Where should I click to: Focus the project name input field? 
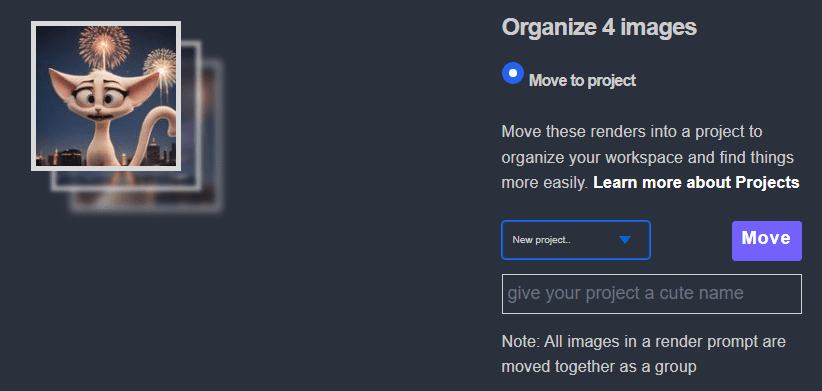pyautogui.click(x=652, y=294)
